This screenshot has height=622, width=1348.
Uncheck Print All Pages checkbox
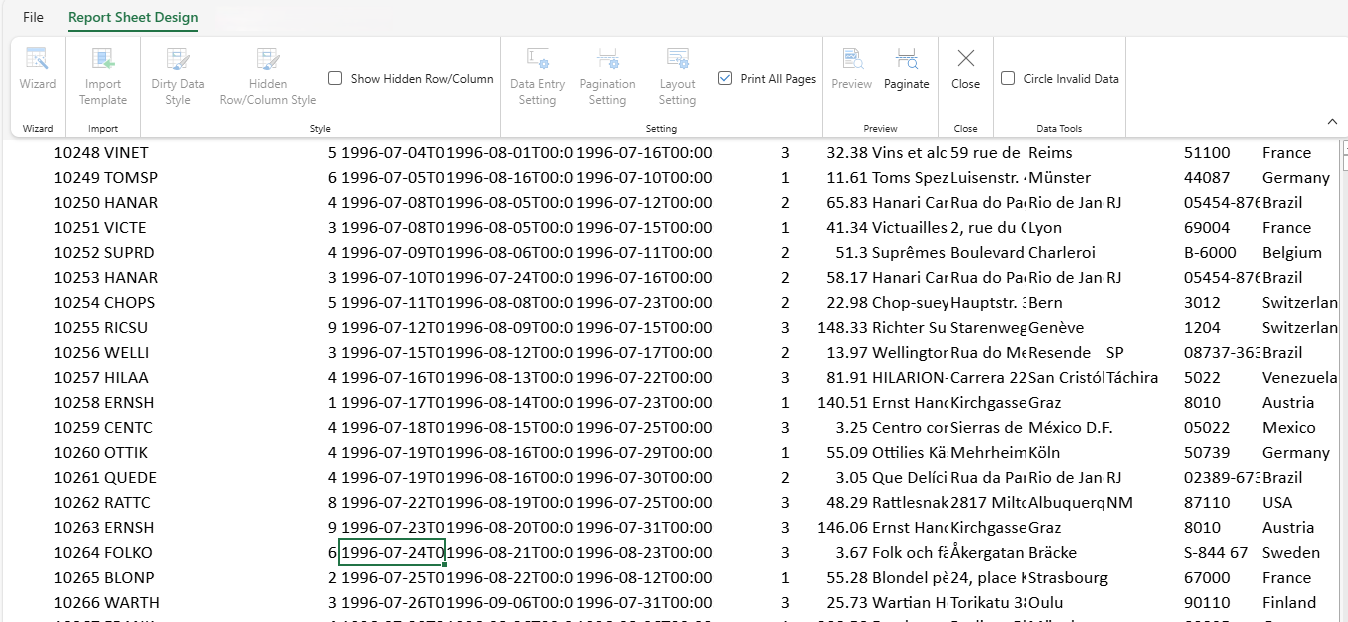[x=725, y=78]
